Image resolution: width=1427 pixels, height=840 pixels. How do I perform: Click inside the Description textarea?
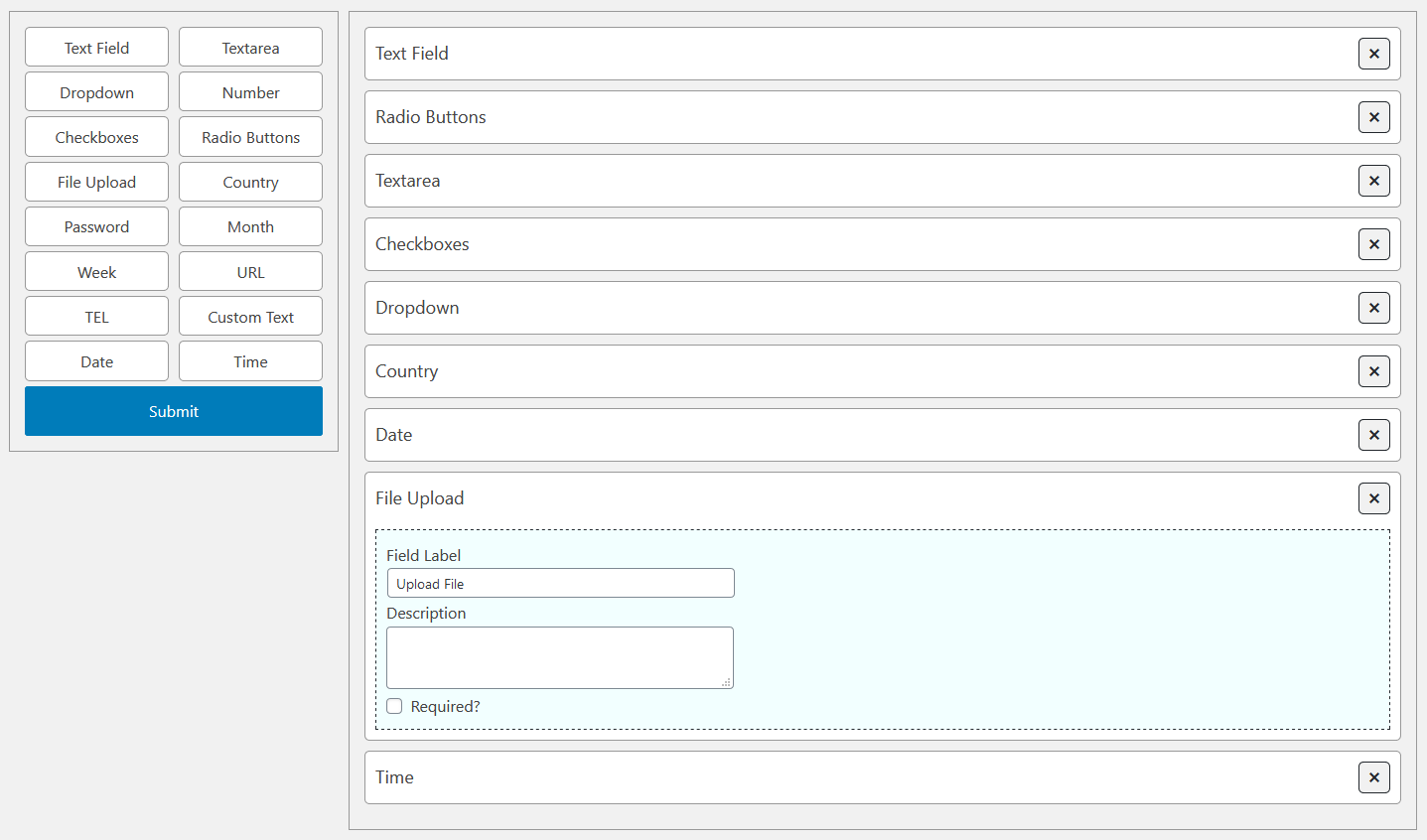pos(560,657)
